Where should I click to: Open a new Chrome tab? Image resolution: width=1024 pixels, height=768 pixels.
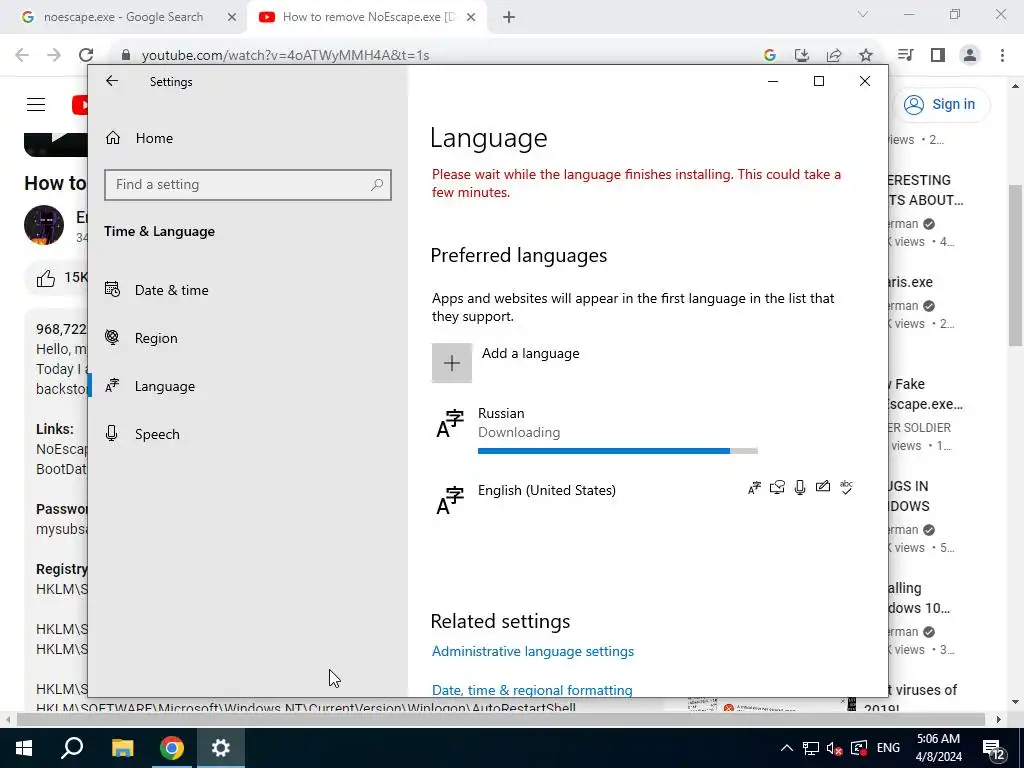pos(509,17)
